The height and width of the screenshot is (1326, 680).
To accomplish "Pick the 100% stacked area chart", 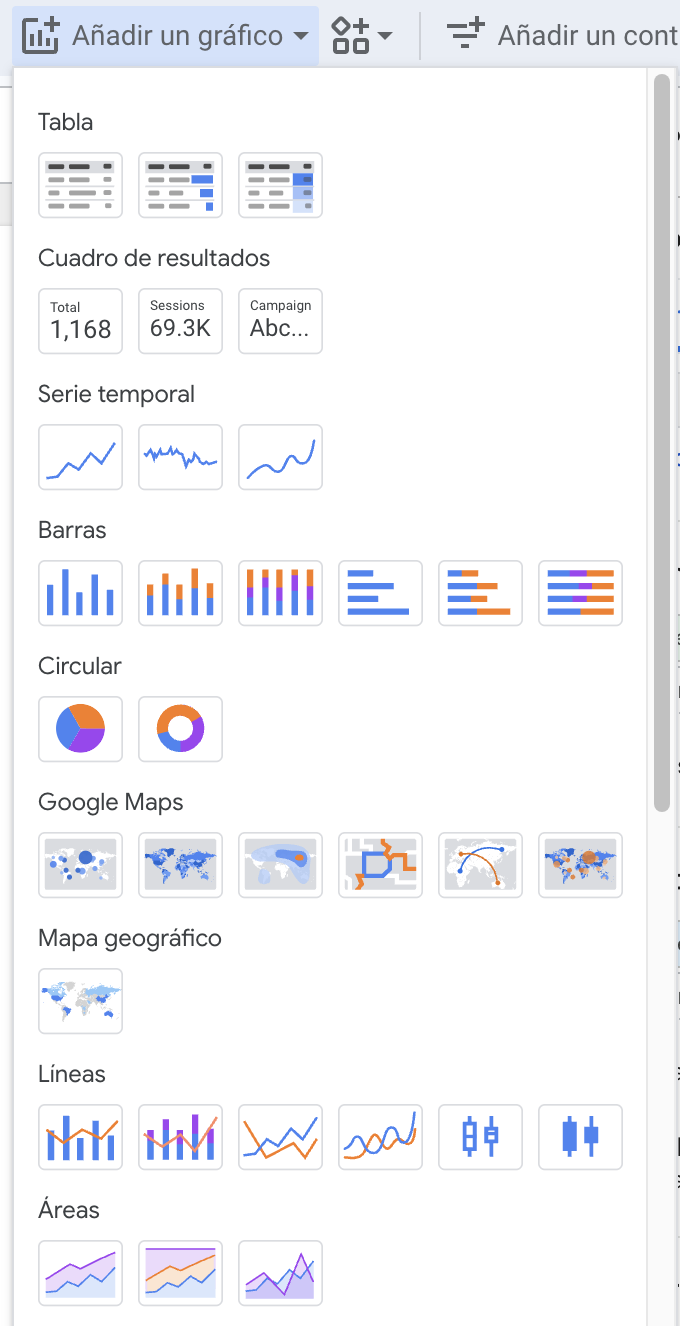I will pos(180,1273).
